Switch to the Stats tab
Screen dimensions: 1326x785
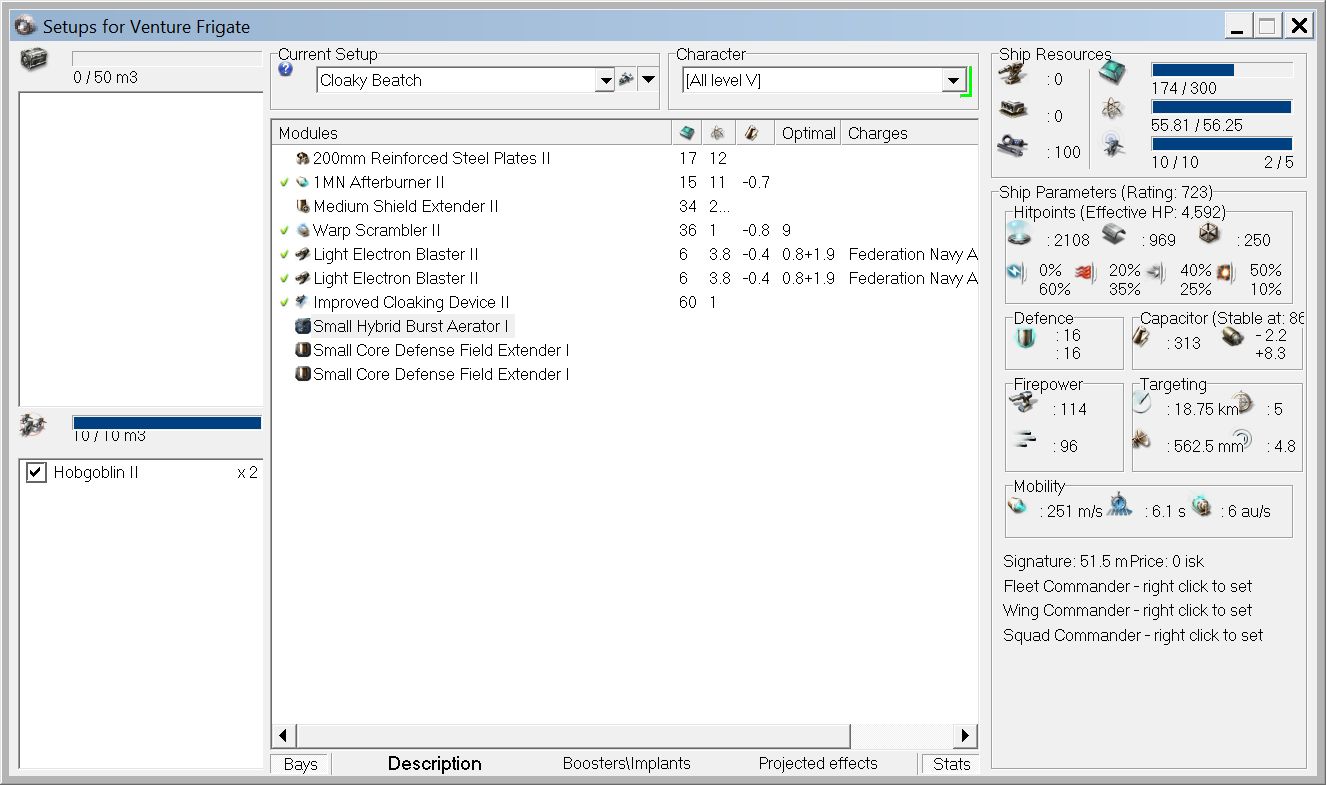coord(951,764)
